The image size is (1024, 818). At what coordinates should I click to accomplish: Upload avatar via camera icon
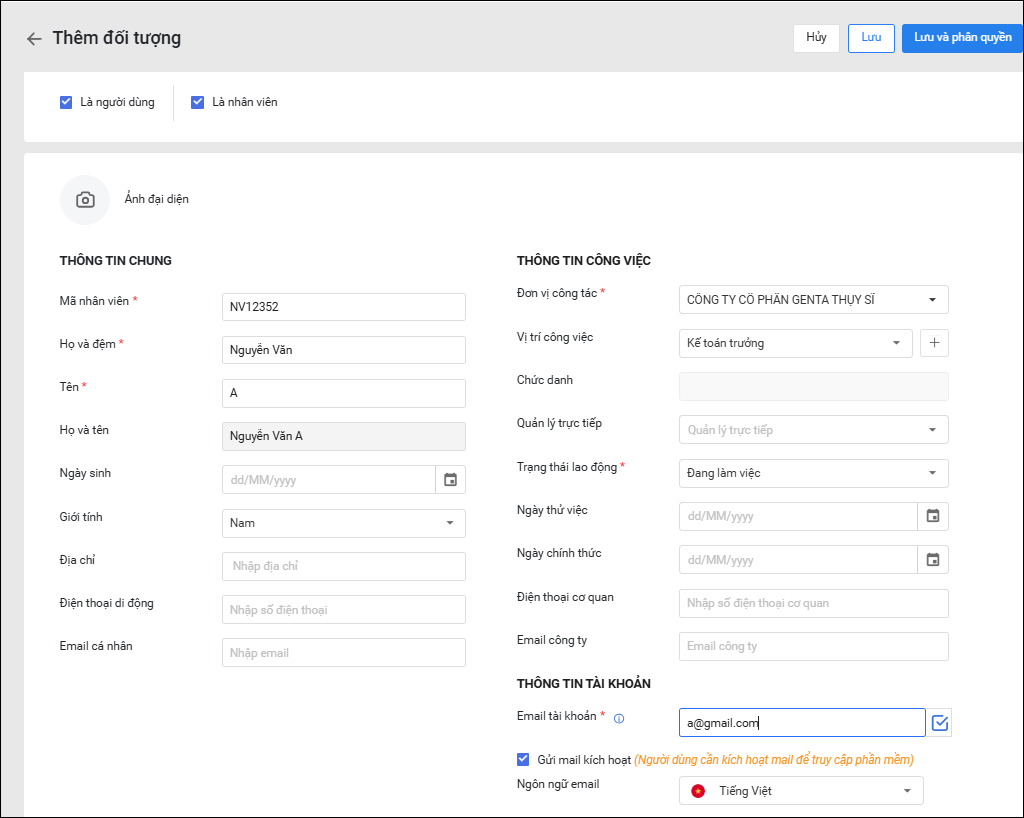coord(85,200)
